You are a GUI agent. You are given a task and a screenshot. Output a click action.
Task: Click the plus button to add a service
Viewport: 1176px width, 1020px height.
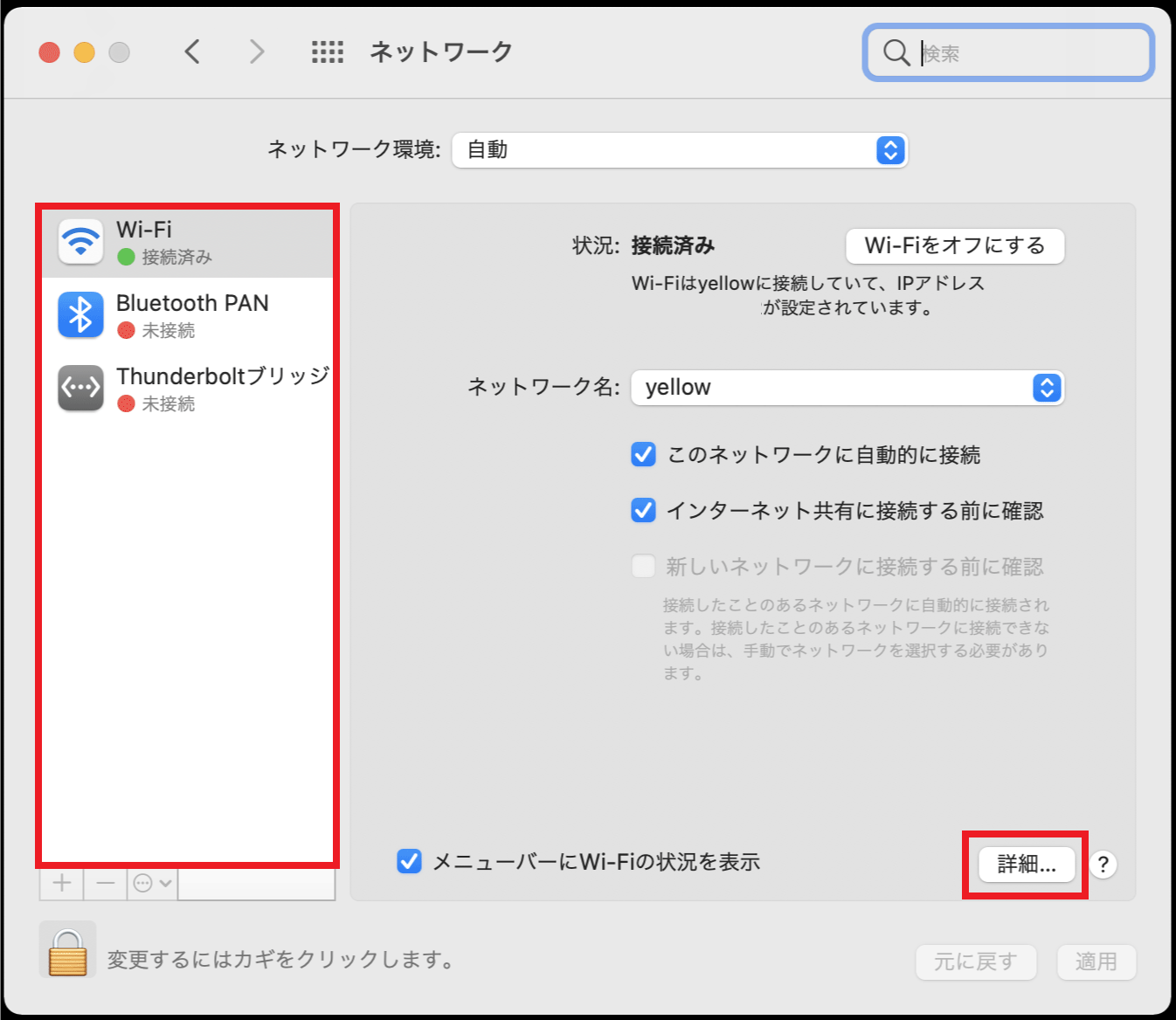(62, 883)
